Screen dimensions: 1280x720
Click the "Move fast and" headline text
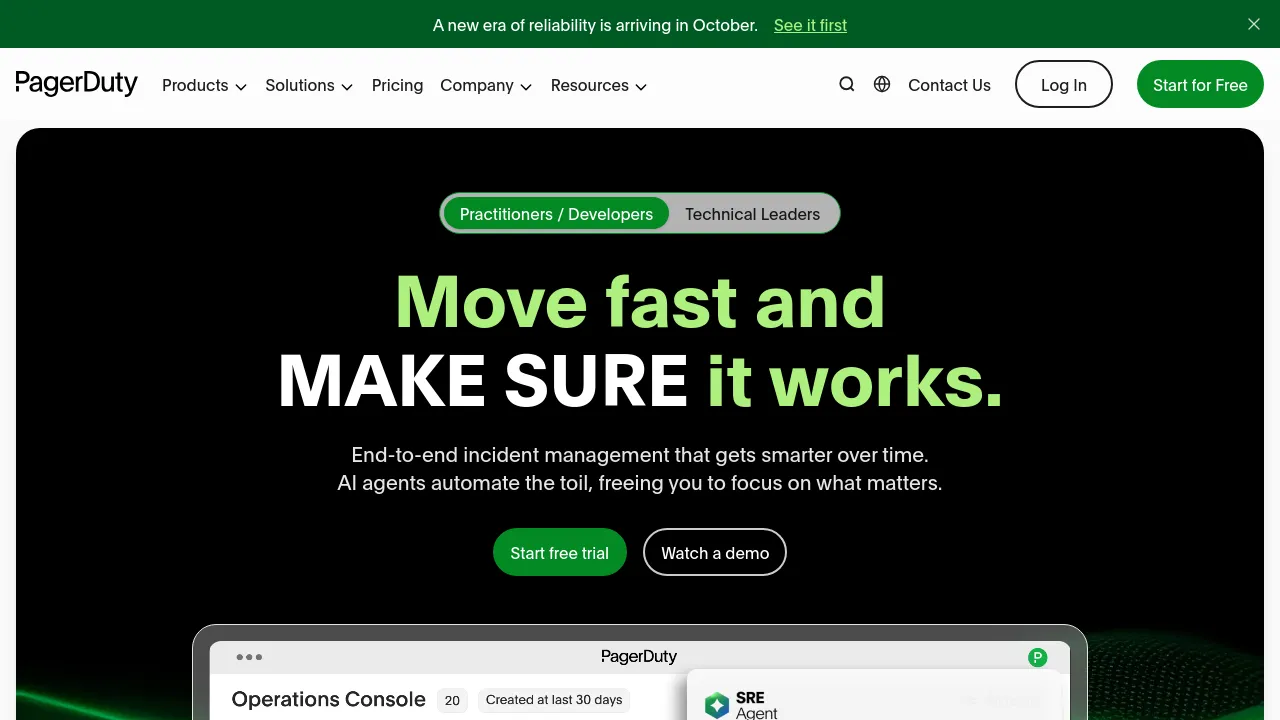tap(640, 301)
